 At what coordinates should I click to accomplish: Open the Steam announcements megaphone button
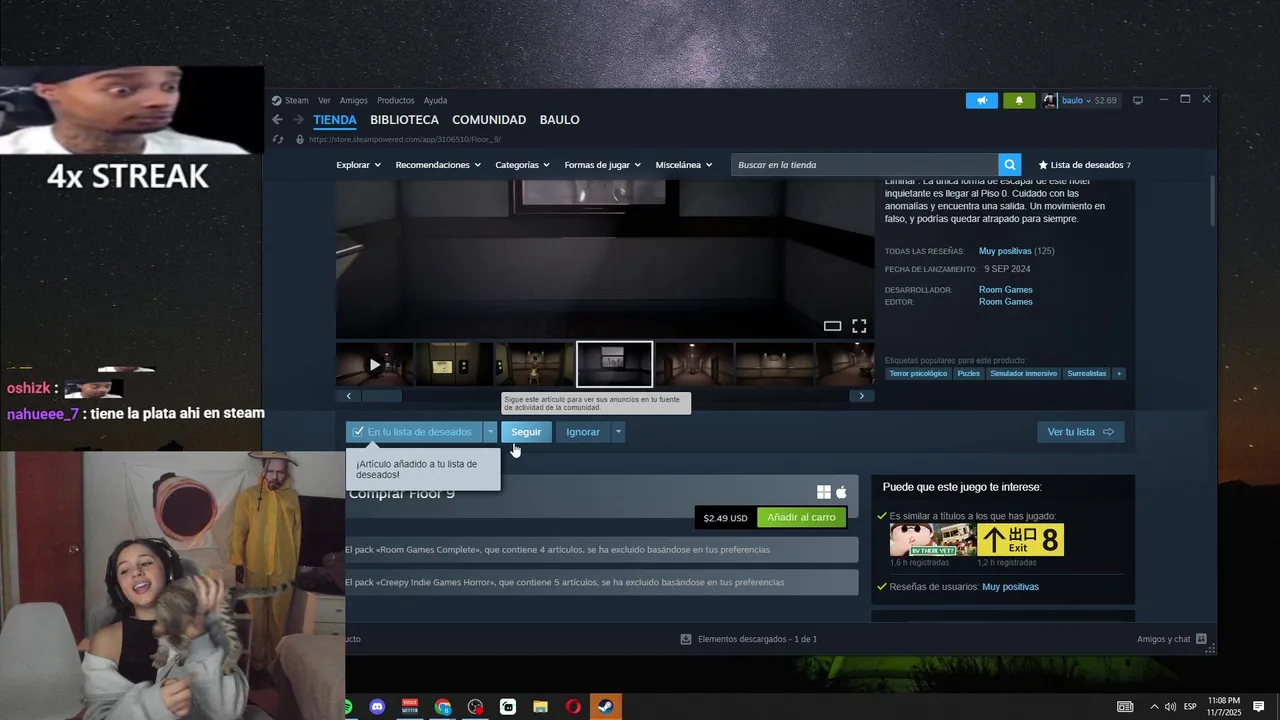point(982,100)
